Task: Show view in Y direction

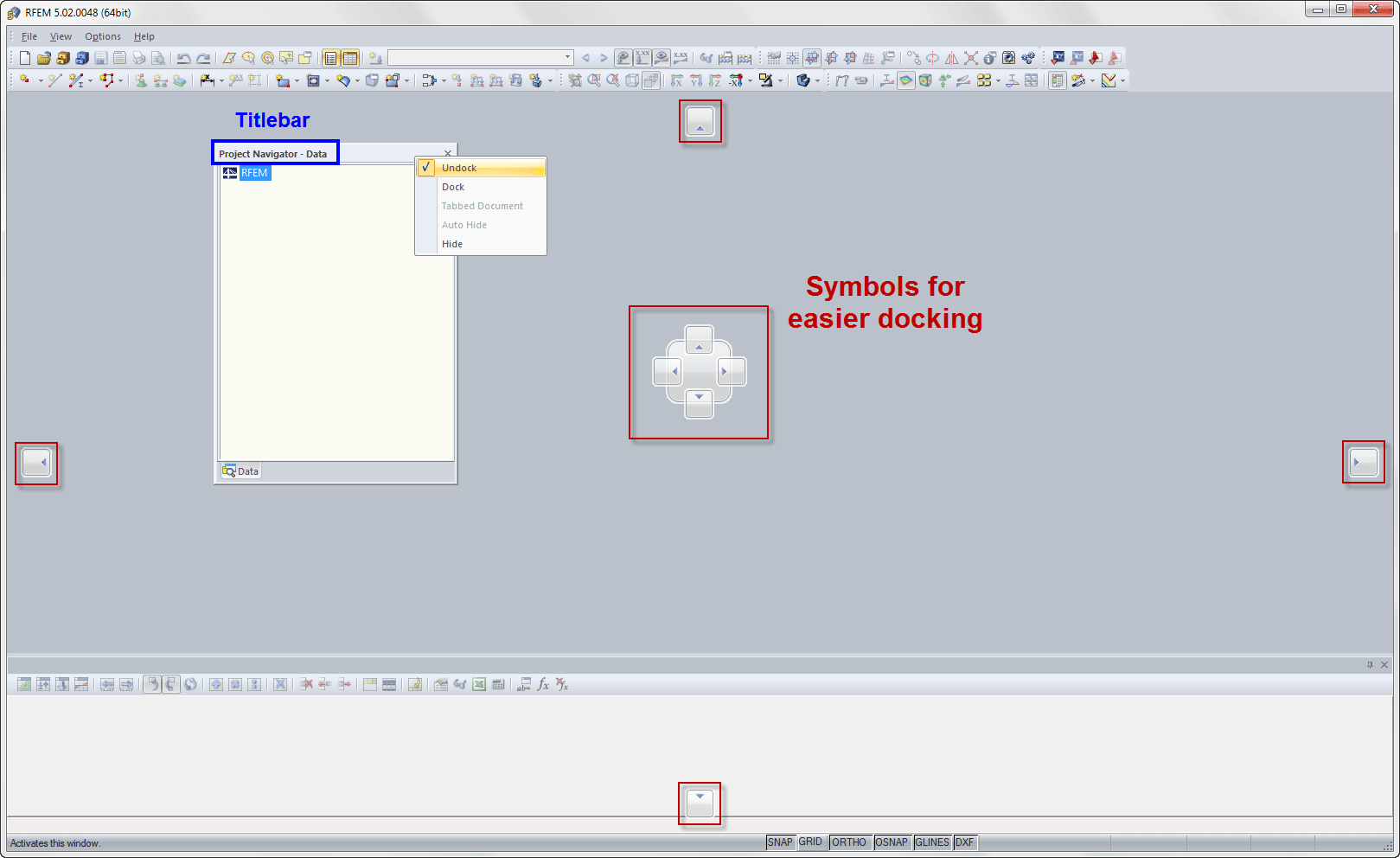Action: [x=695, y=80]
